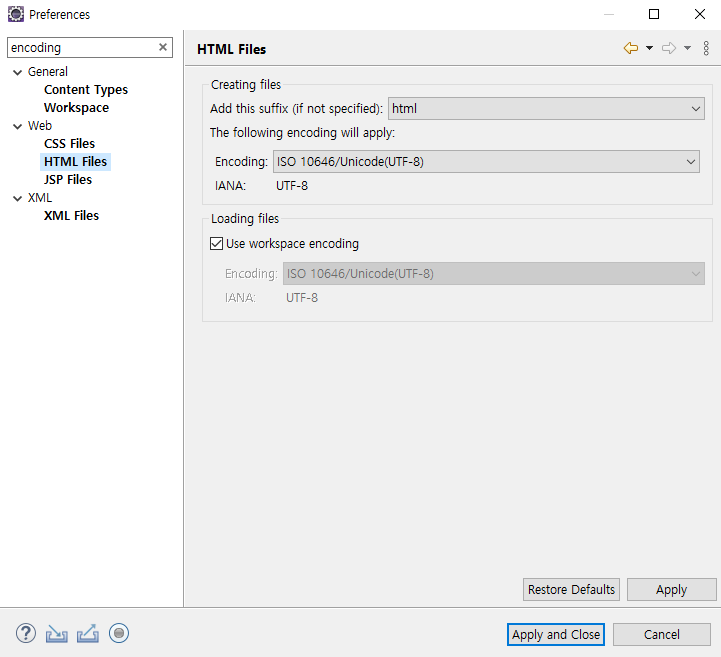This screenshot has height=657, width=721.
Task: Click the Cancel button
Action: click(661, 634)
